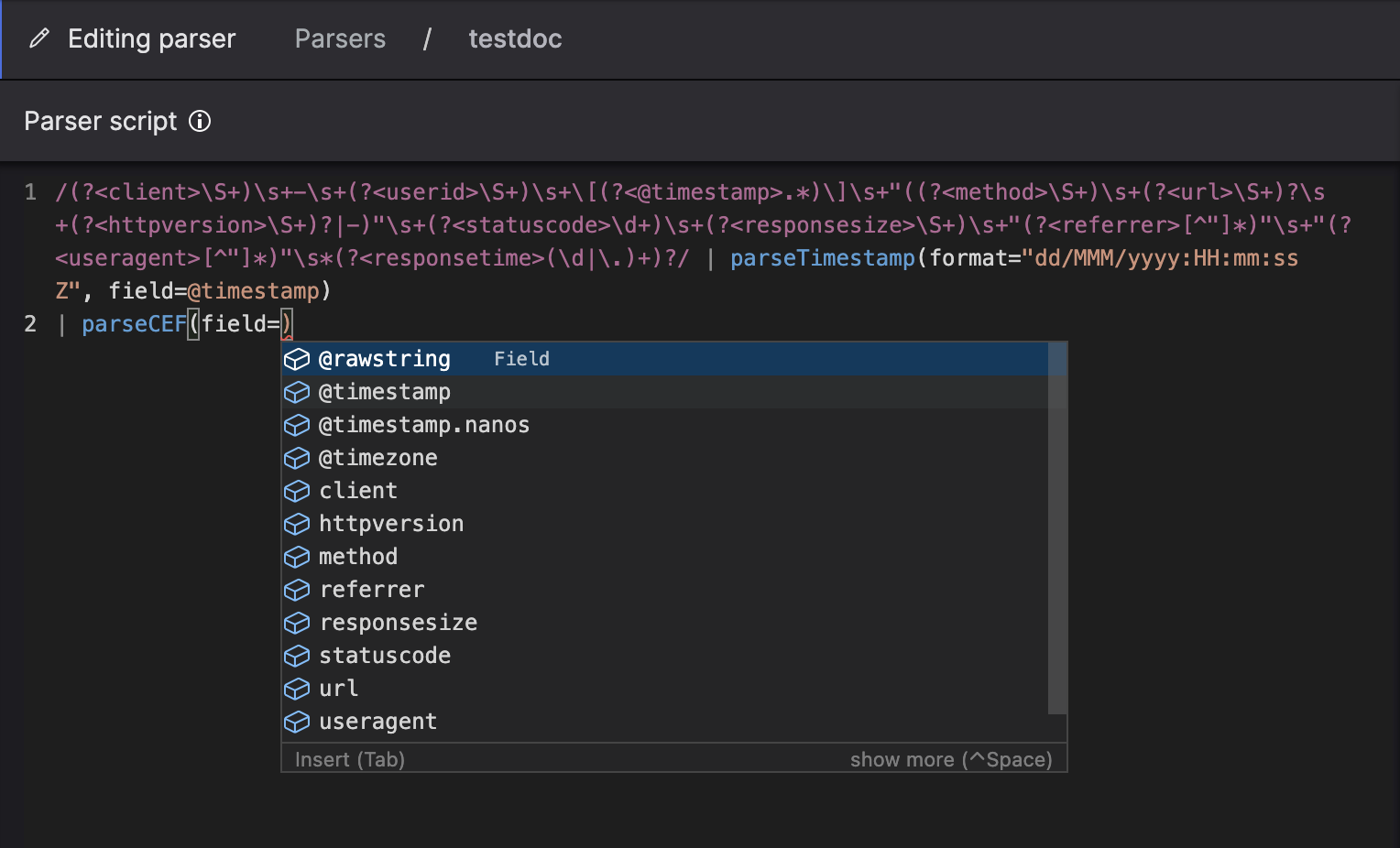This screenshot has width=1400, height=848.
Task: Pick statuscode from the suggestions
Action: point(665,656)
